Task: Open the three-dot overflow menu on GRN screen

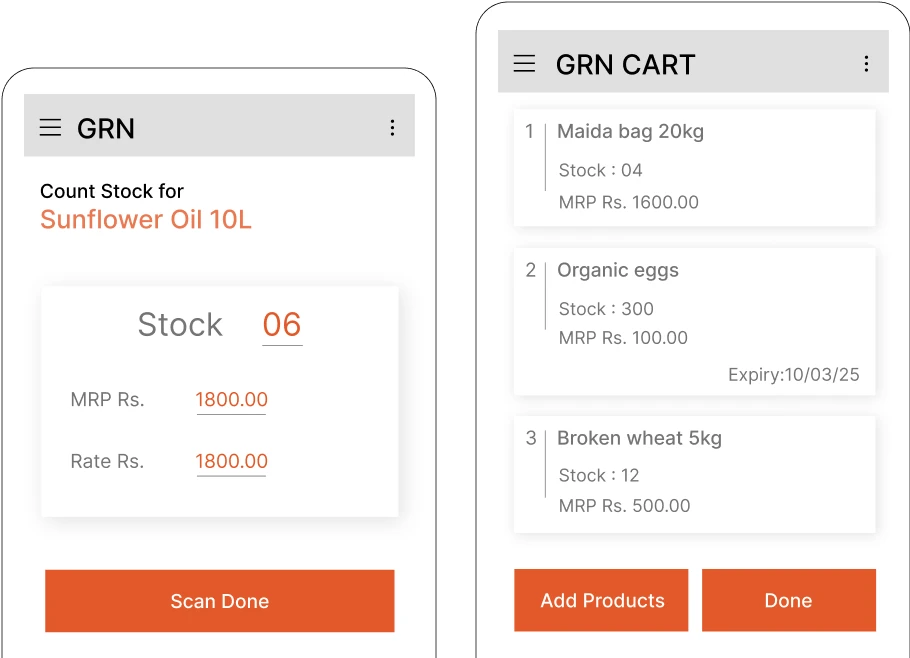Action: click(x=393, y=126)
